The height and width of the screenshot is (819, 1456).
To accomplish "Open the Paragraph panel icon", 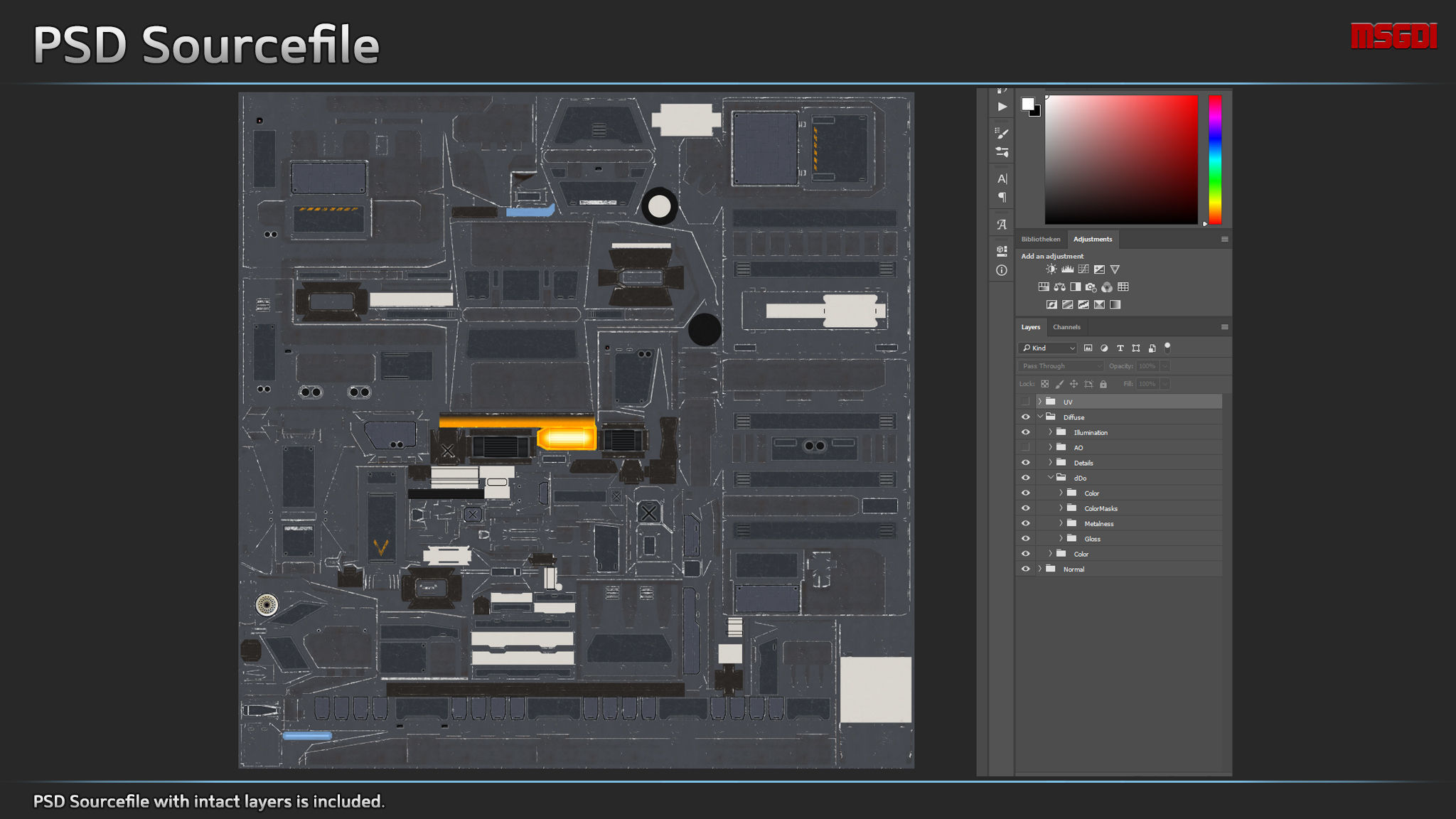I will 1002,198.
